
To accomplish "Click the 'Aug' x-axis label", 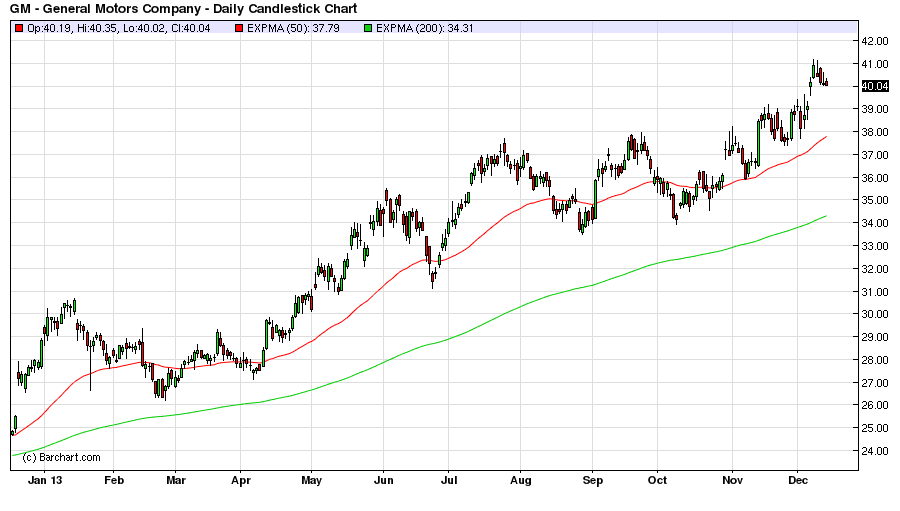I will click(521, 480).
